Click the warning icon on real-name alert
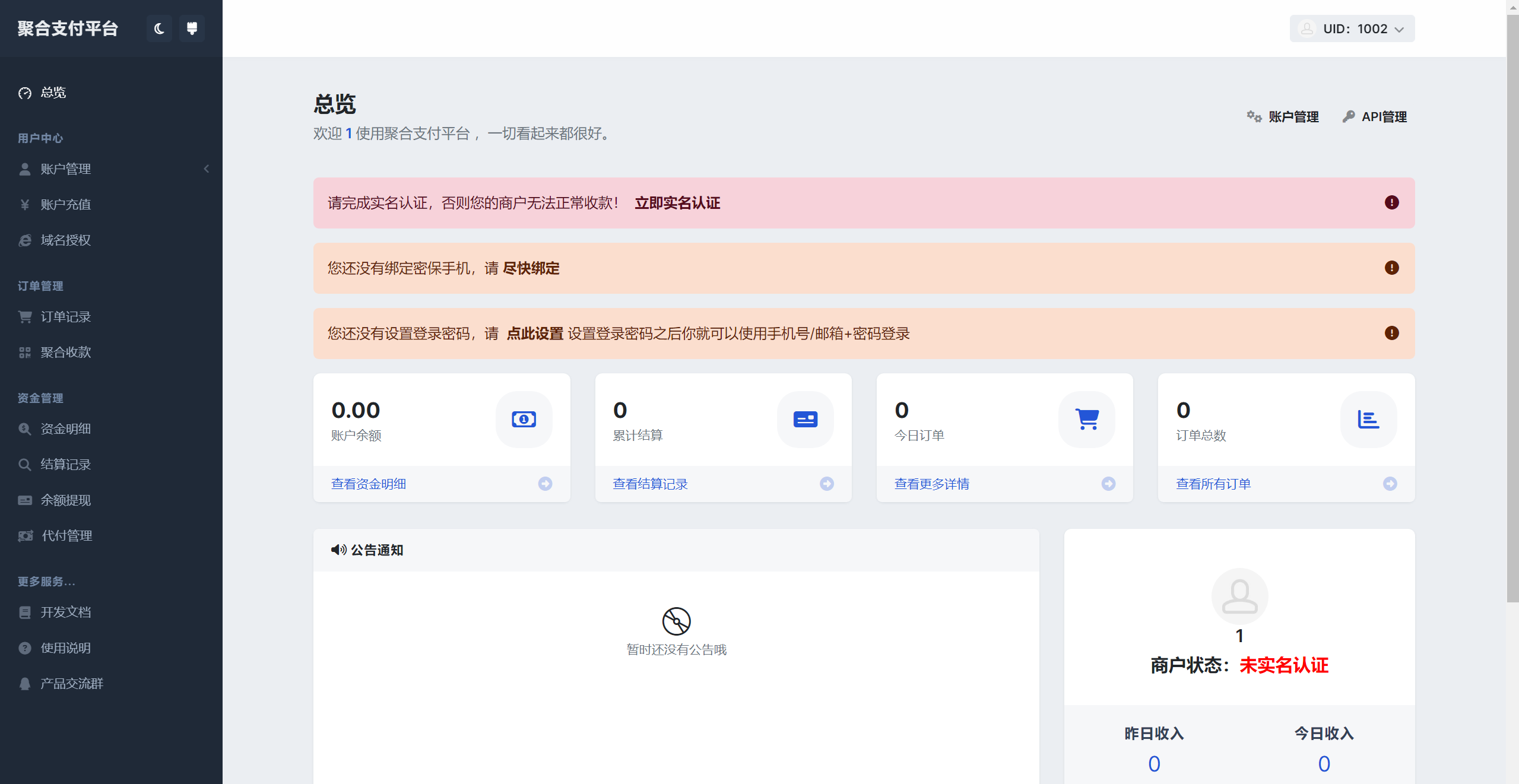This screenshot has width=1519, height=784. pos(1391,203)
